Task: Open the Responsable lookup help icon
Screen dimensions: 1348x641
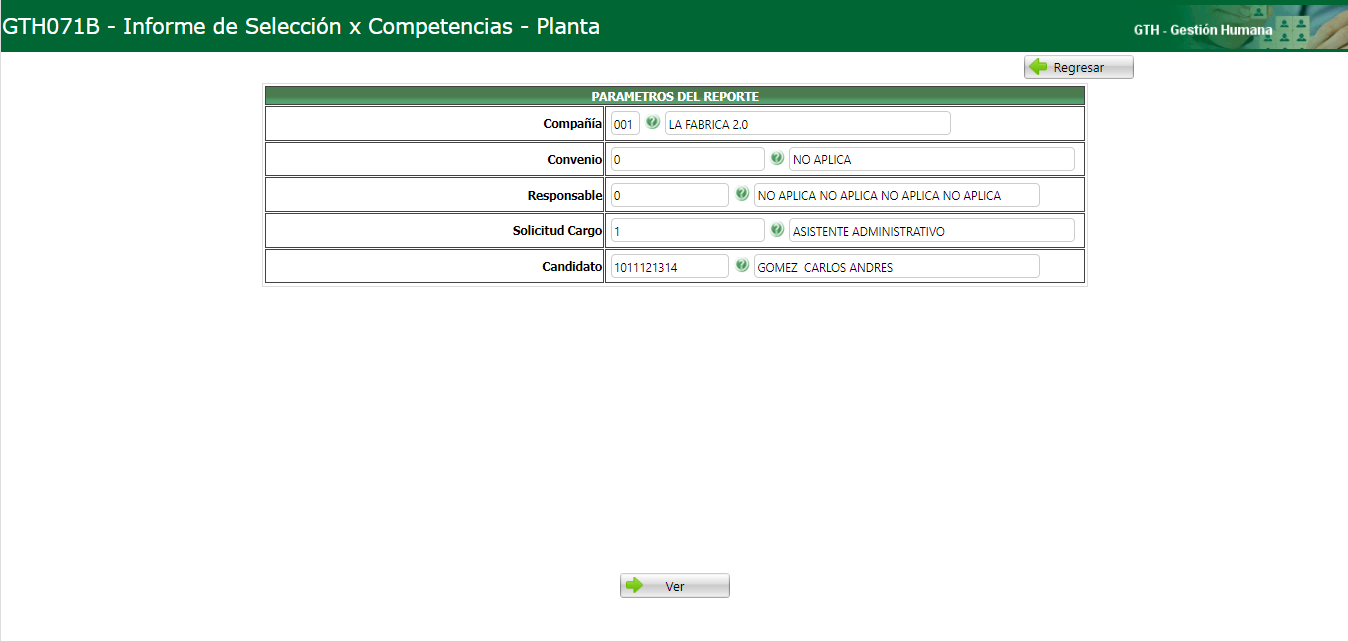Action: pos(741,194)
